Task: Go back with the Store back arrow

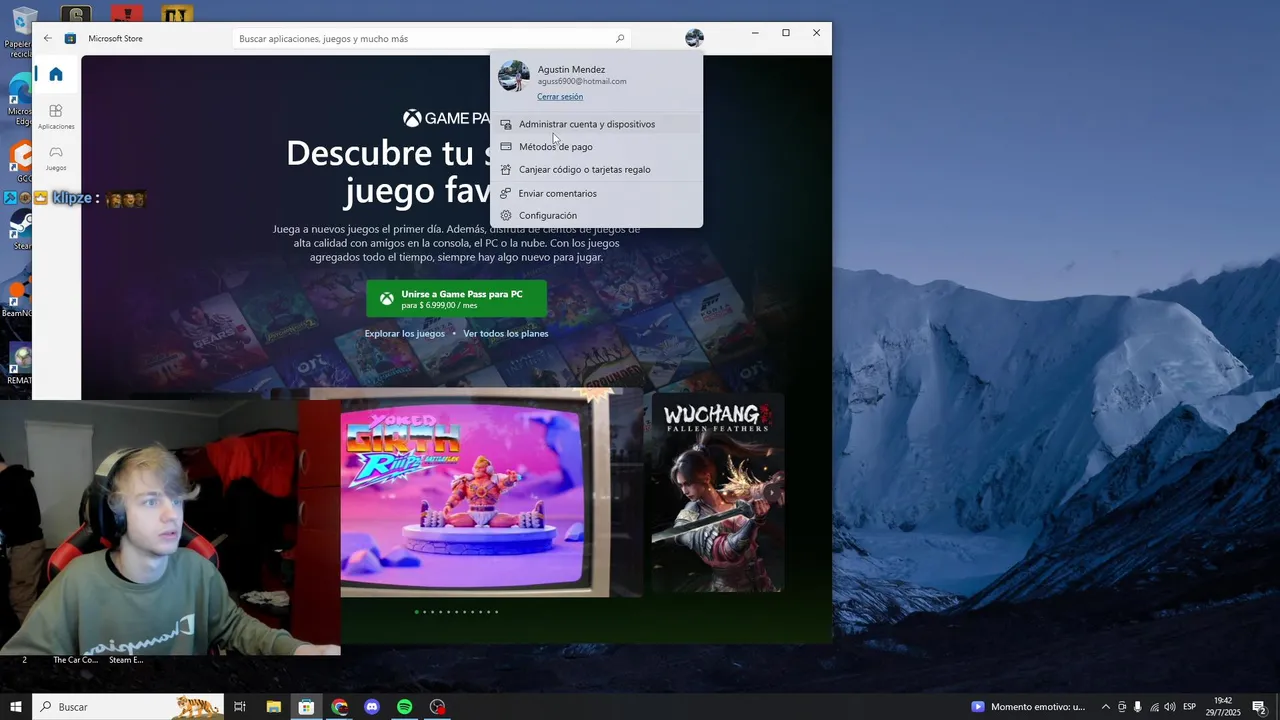Action: click(47, 38)
